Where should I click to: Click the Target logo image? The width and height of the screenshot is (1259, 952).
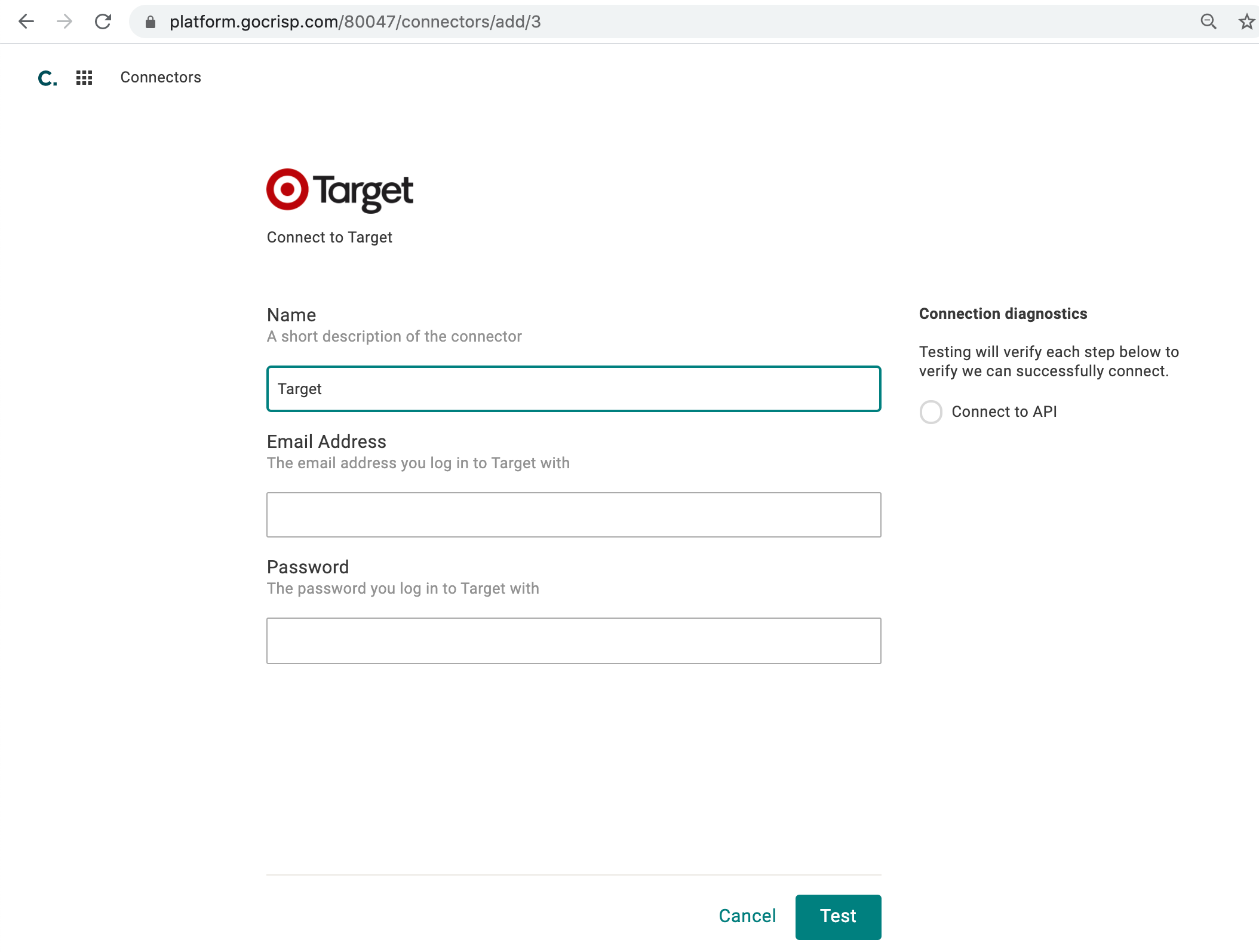click(x=340, y=191)
